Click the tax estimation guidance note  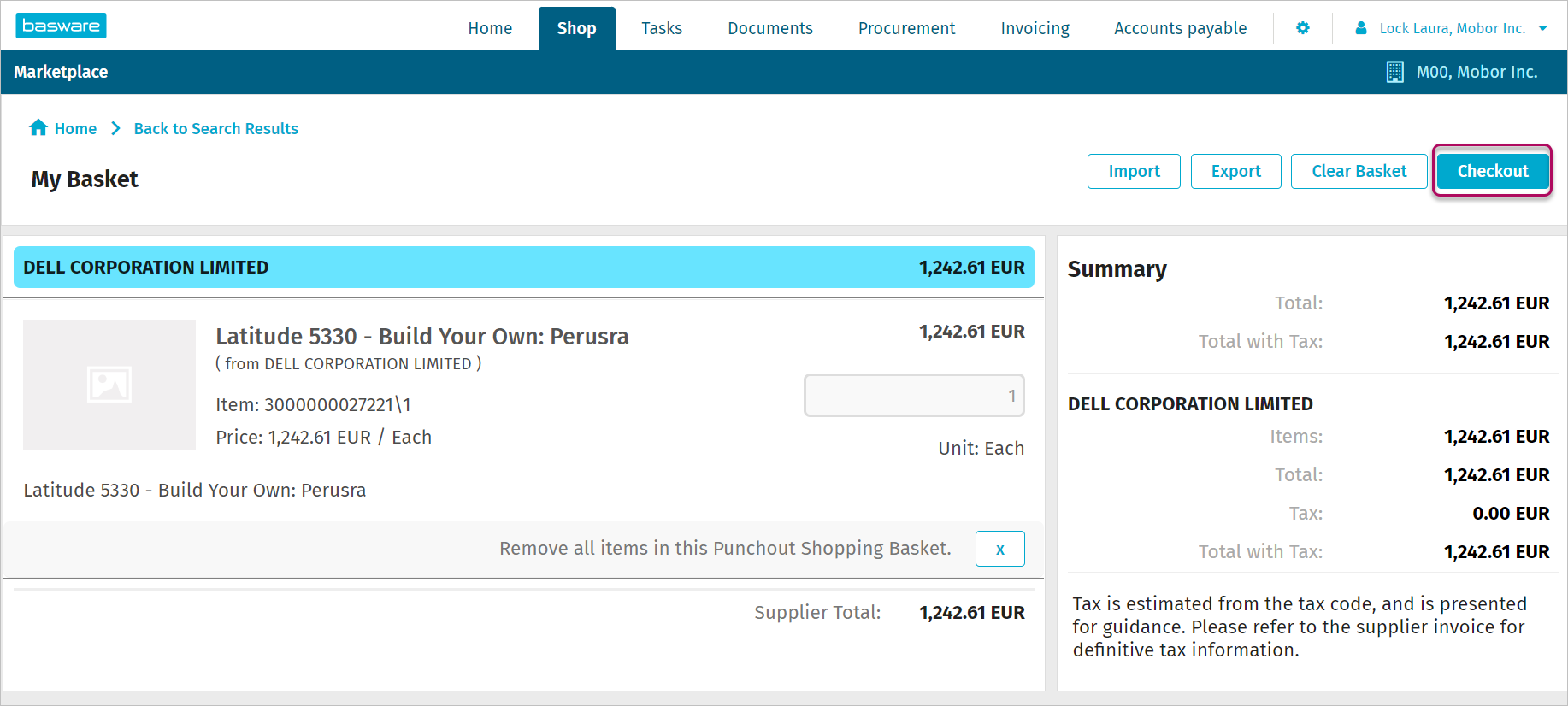point(1300,627)
